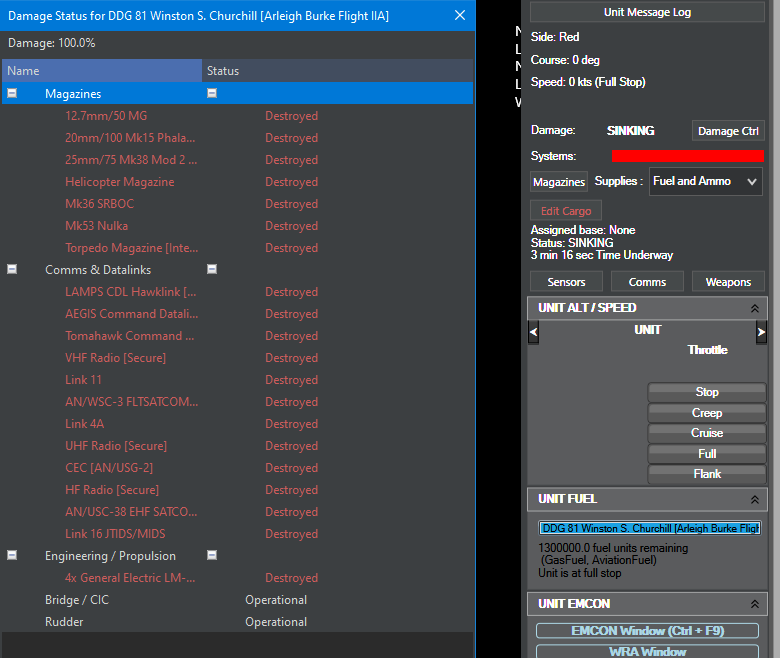Viewport: 780px width, 658px height.
Task: Click the 1300000.0 fuel units remaining text
Action: (x=613, y=548)
